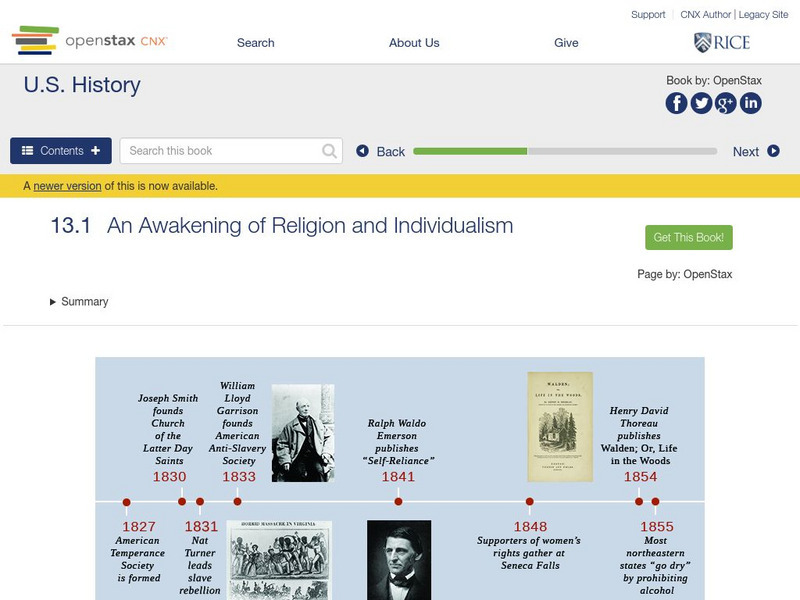This screenshot has width=800, height=600.
Task: Expand the Summary section
Action: [x=79, y=302]
